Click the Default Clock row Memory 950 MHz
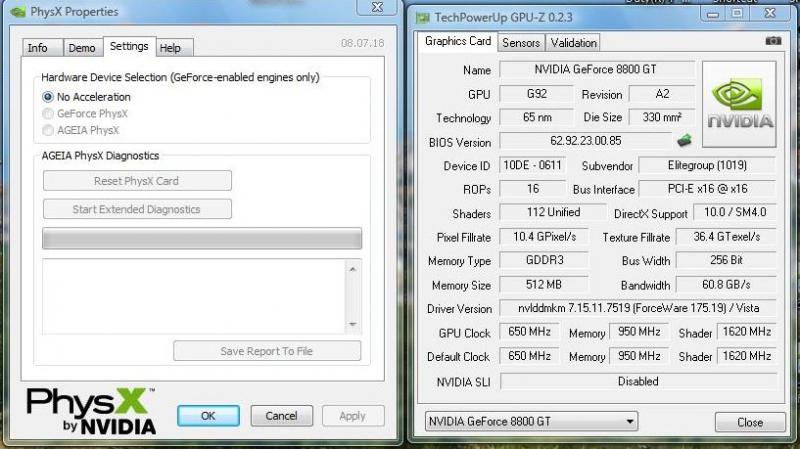 [x=639, y=356]
